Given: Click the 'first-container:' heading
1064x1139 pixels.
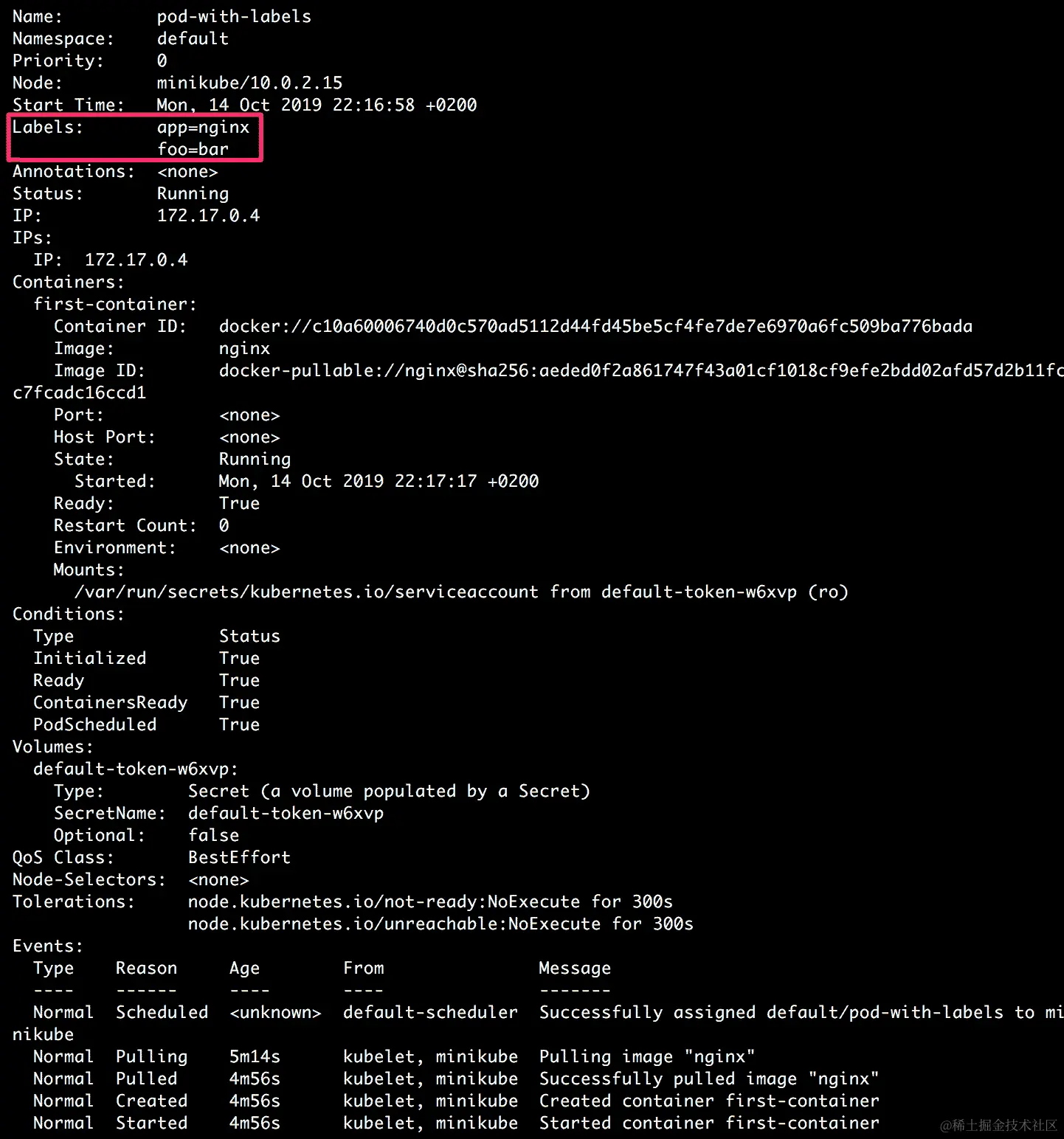Looking at the screenshot, I should (115, 304).
